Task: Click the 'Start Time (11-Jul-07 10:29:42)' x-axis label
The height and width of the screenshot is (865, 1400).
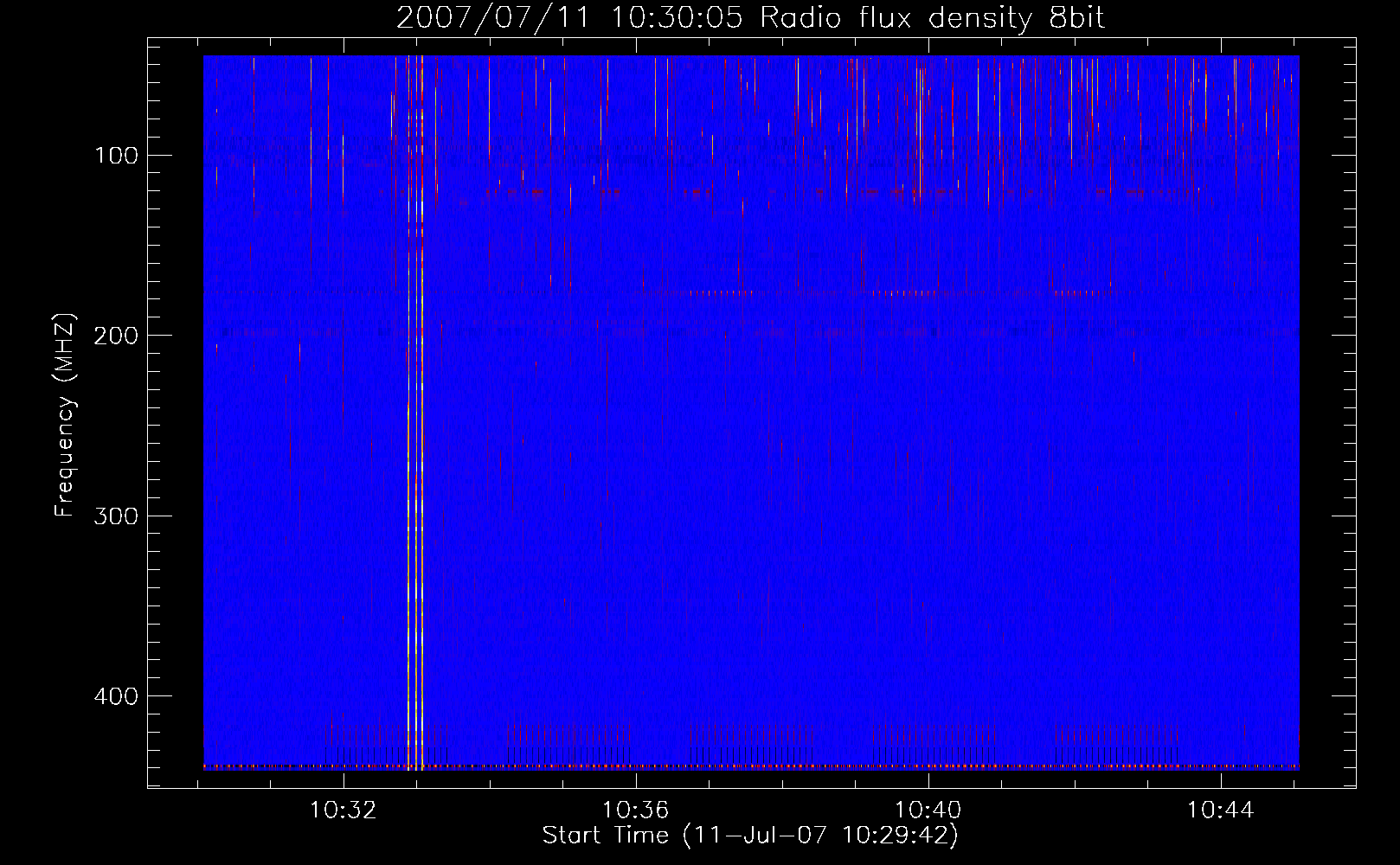Action: coord(750,836)
